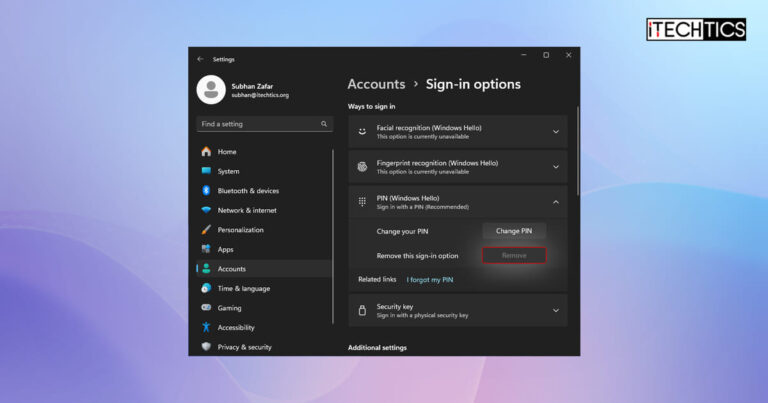
Task: Click the Accounts person icon
Action: pyautogui.click(x=206, y=268)
